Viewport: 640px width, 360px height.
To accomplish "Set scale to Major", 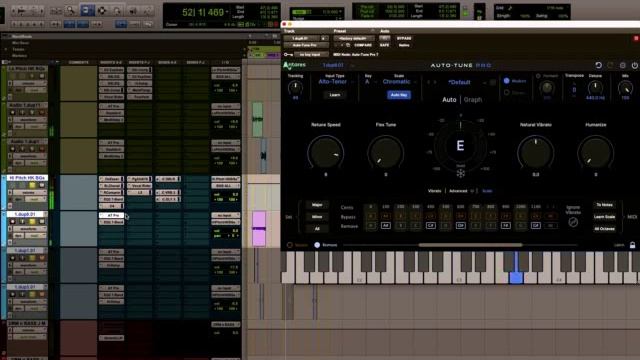I will coord(317,205).
